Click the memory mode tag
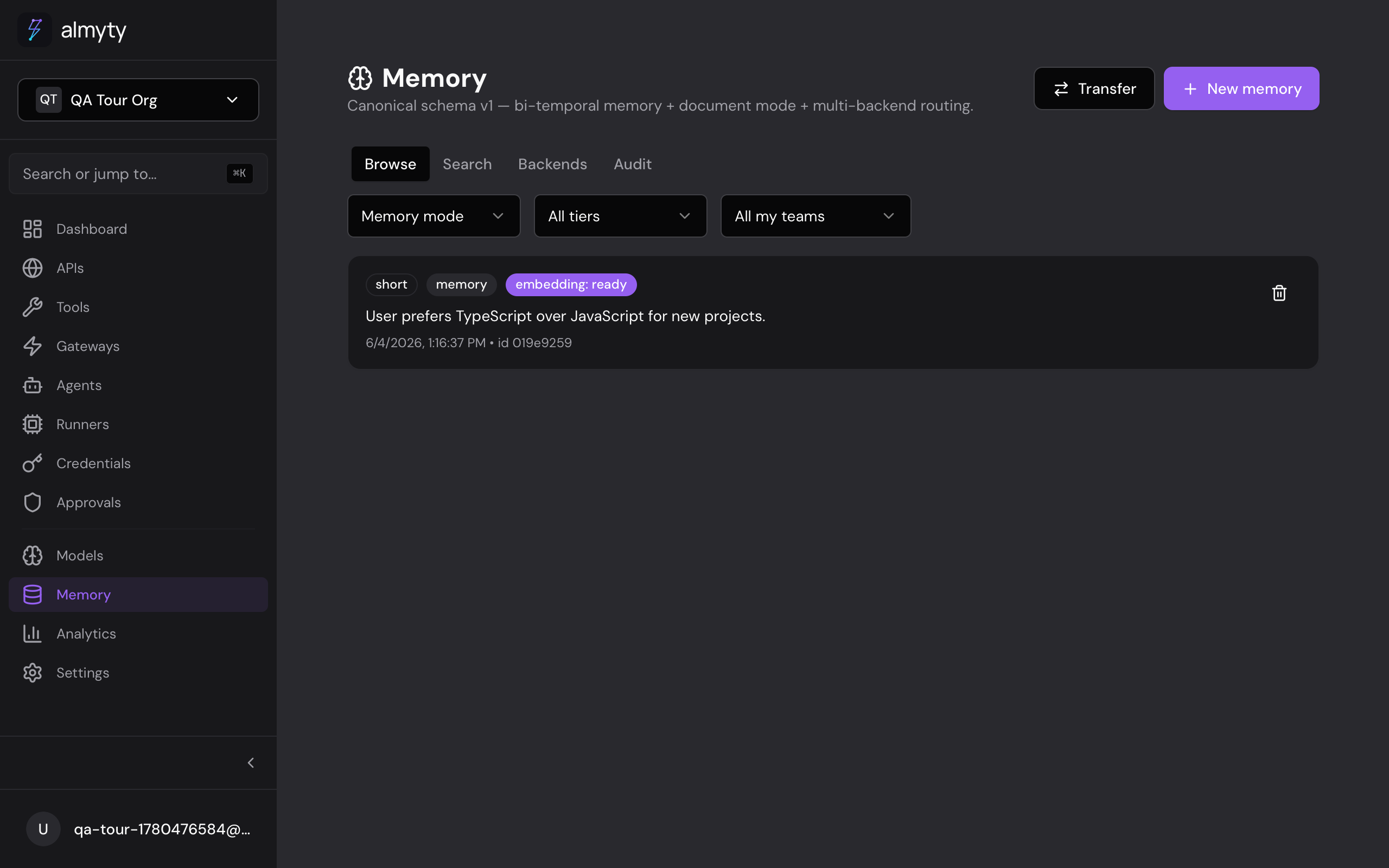Image resolution: width=1389 pixels, height=868 pixels. tap(462, 285)
